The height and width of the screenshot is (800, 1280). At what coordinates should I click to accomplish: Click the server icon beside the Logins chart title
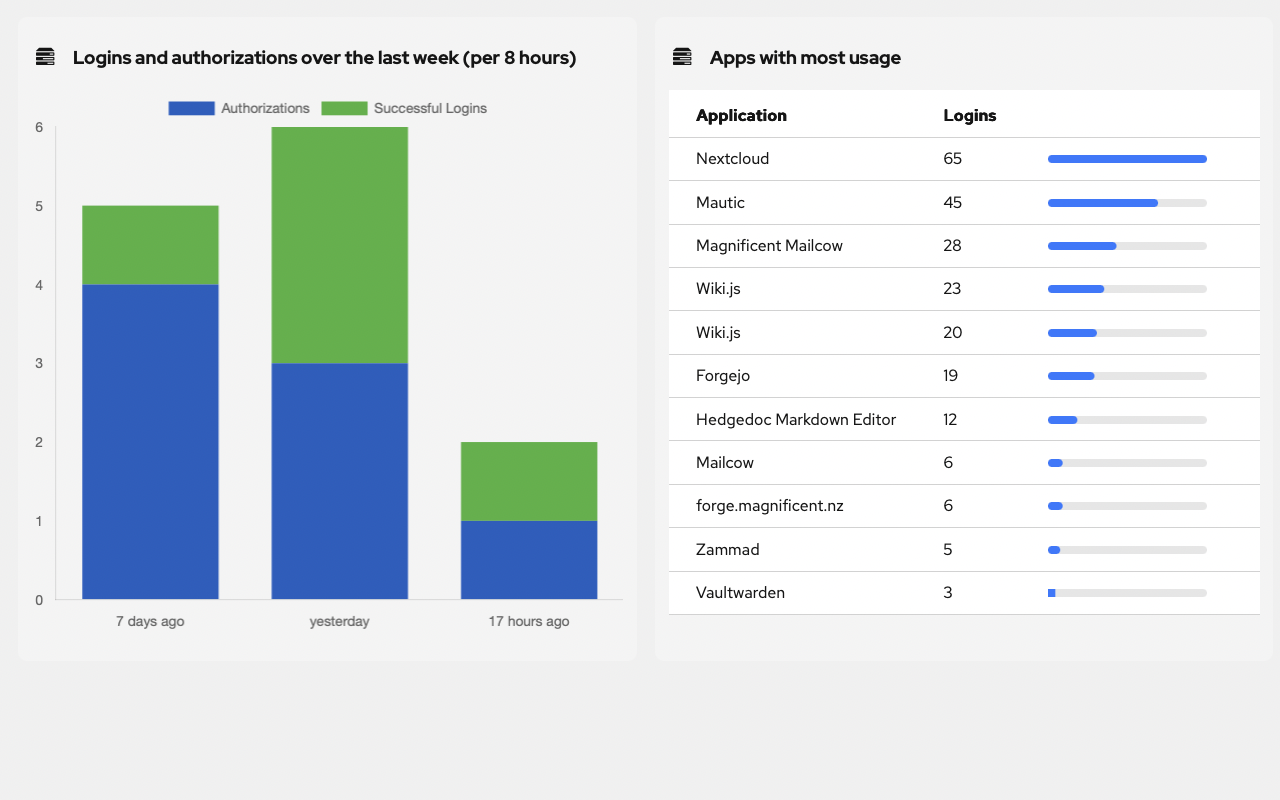pos(45,57)
